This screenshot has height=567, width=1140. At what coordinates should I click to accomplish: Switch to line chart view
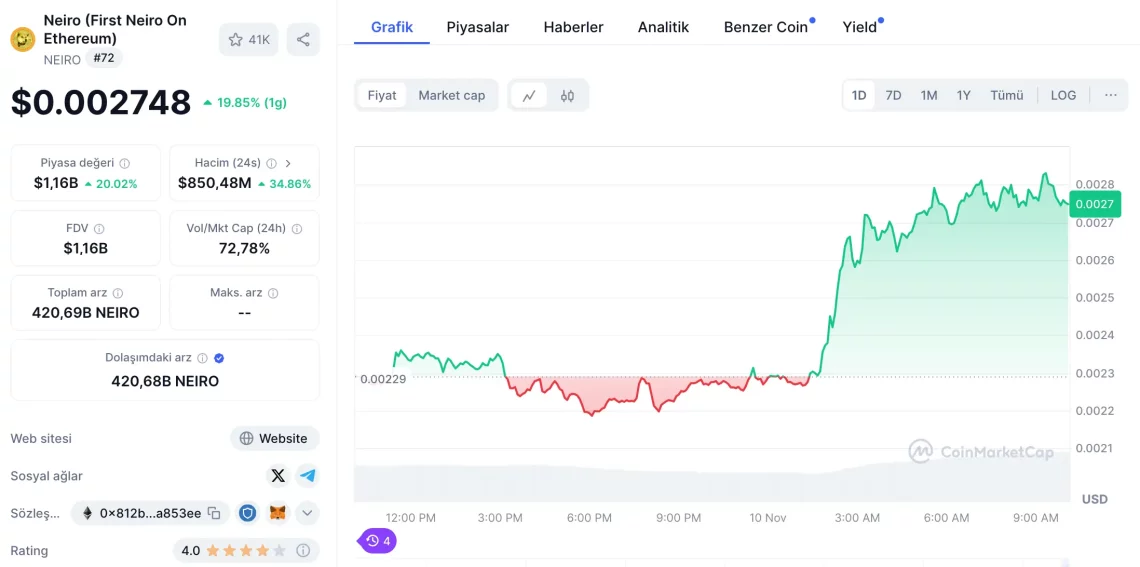click(529, 95)
